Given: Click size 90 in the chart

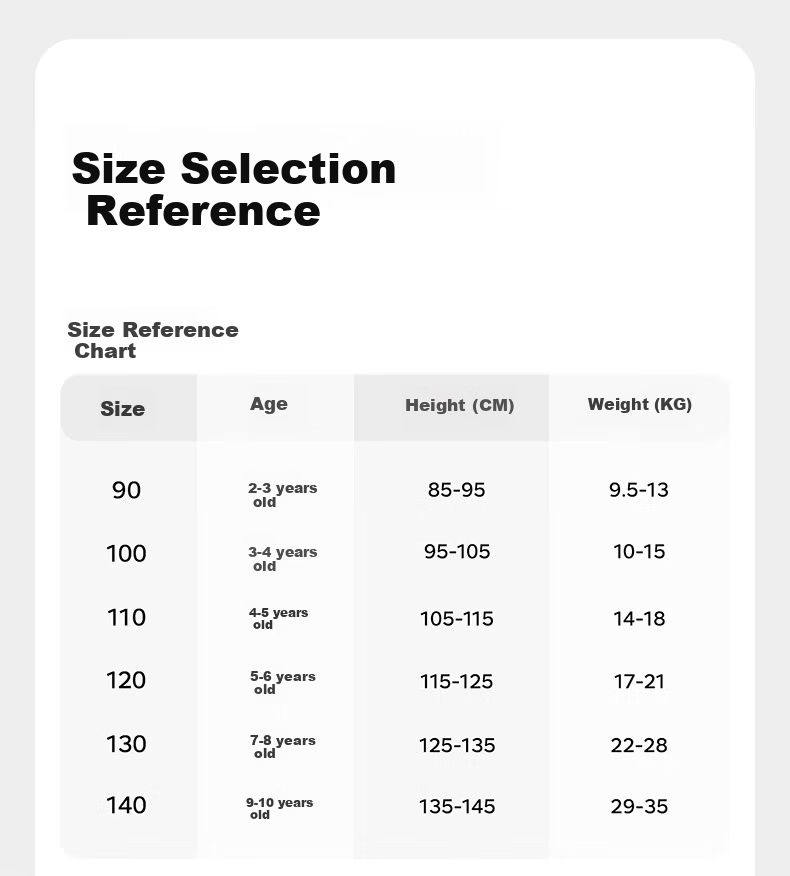Looking at the screenshot, I should tap(126, 491).
